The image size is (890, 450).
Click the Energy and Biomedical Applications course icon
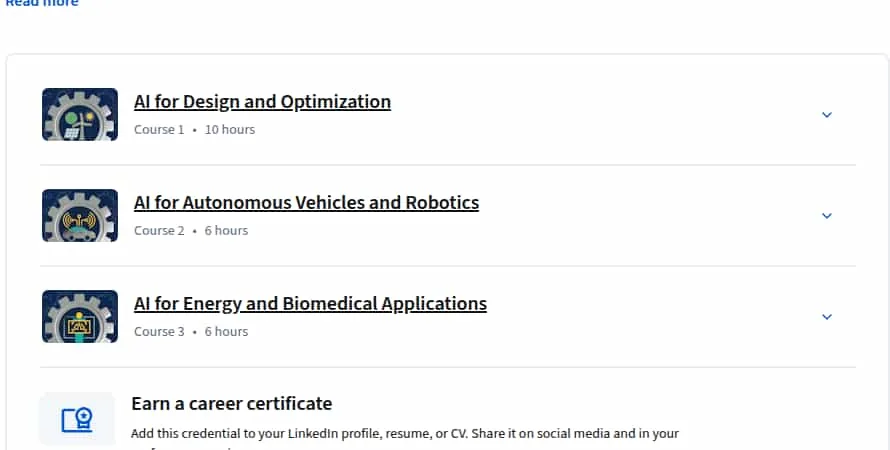tap(80, 316)
